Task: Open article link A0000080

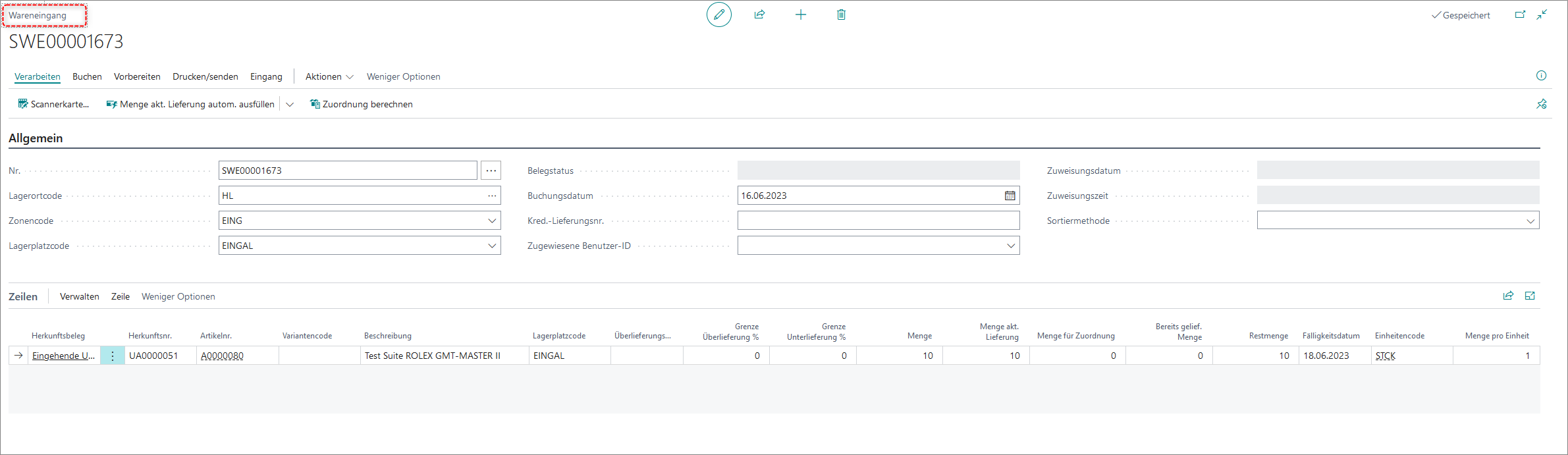Action: click(x=222, y=356)
